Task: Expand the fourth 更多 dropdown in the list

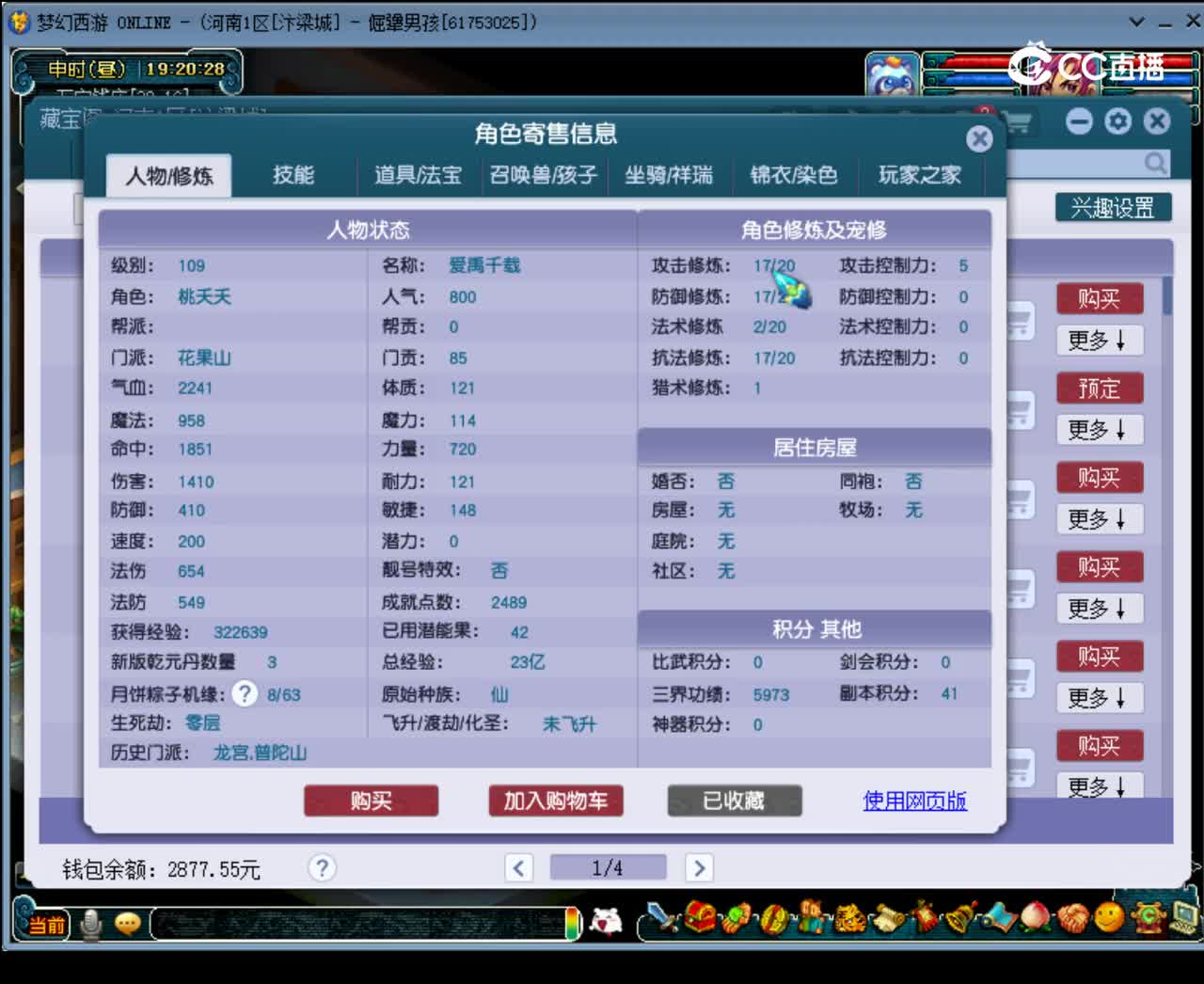Action: point(1099,609)
